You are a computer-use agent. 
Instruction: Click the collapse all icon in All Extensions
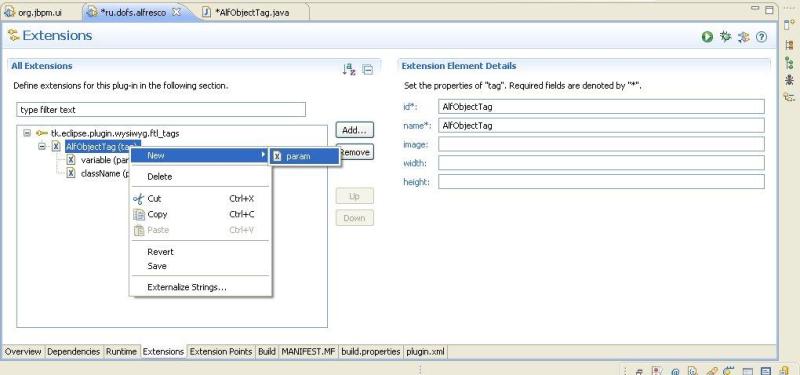click(367, 69)
